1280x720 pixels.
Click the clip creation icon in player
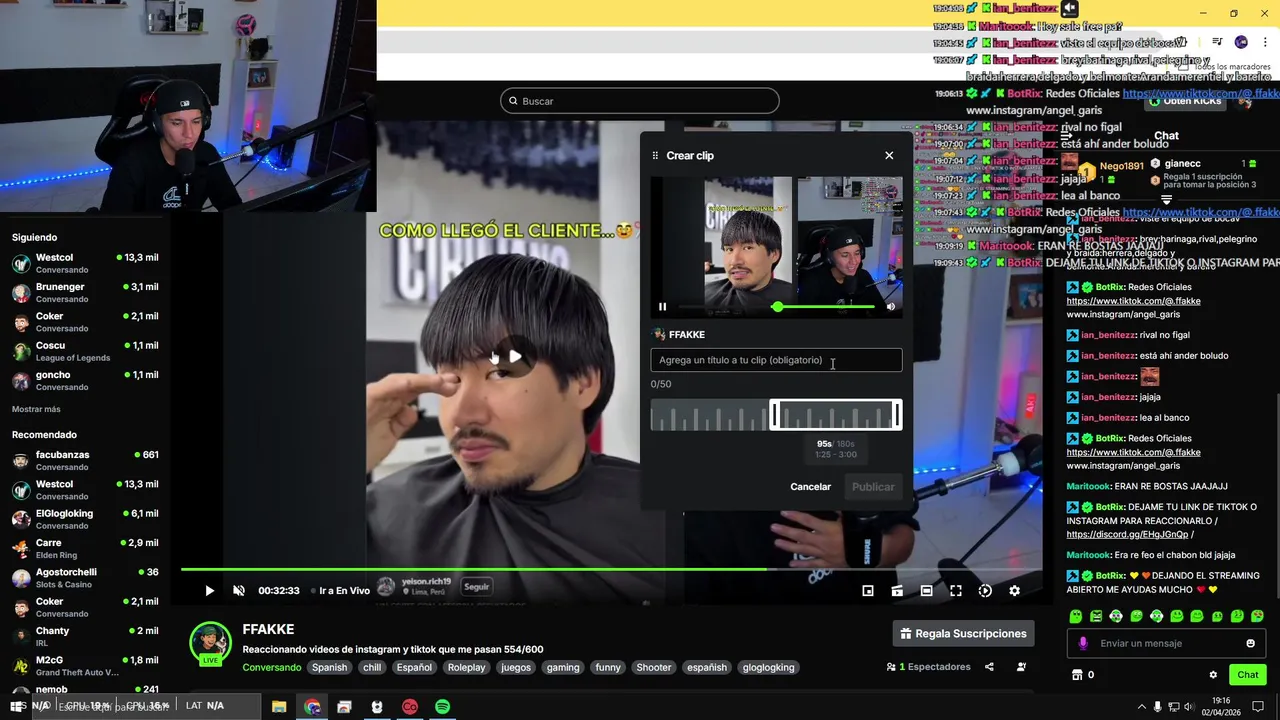pyautogui.click(x=897, y=591)
